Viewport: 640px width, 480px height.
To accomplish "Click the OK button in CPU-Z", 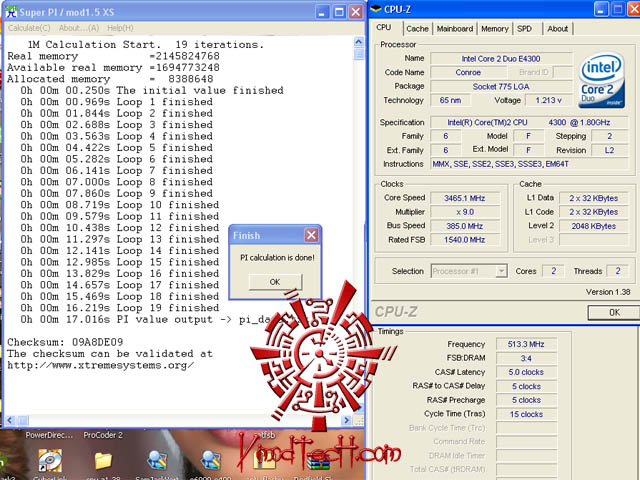I will 614,312.
